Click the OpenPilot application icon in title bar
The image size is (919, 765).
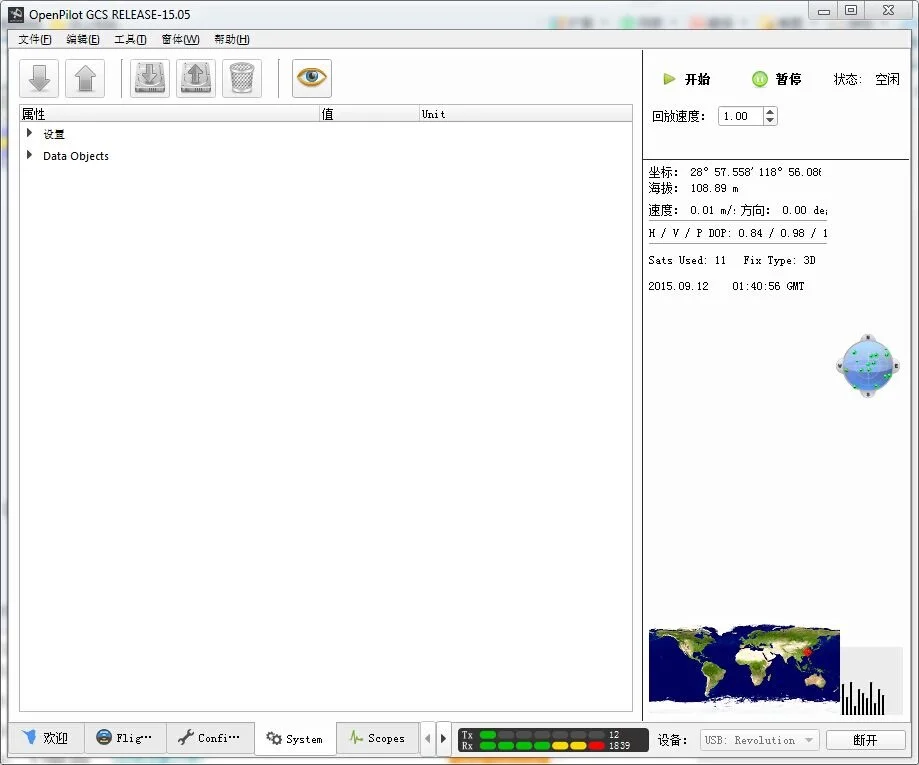pyautogui.click(x=16, y=15)
